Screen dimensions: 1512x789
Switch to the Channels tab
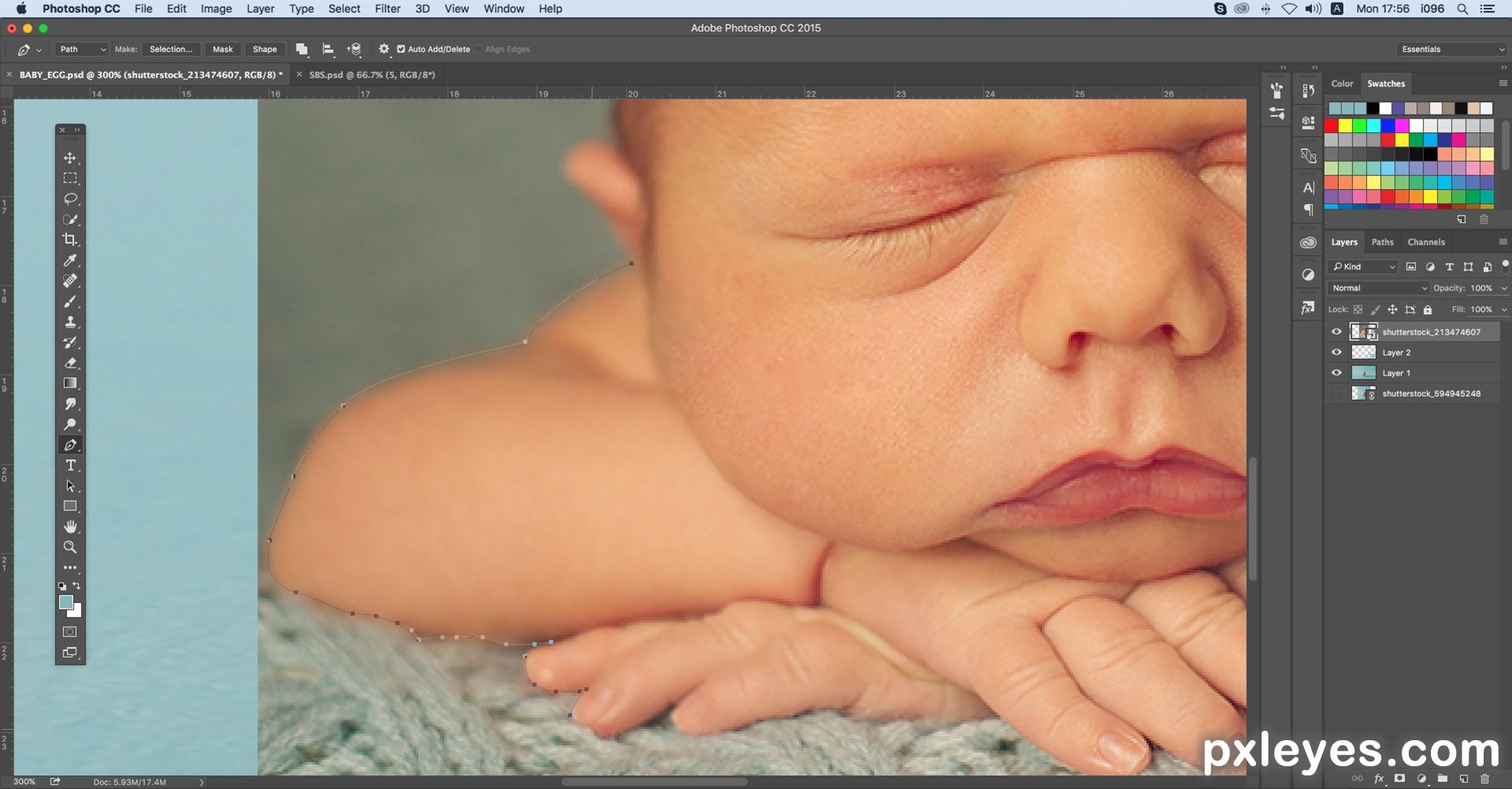(x=1426, y=242)
